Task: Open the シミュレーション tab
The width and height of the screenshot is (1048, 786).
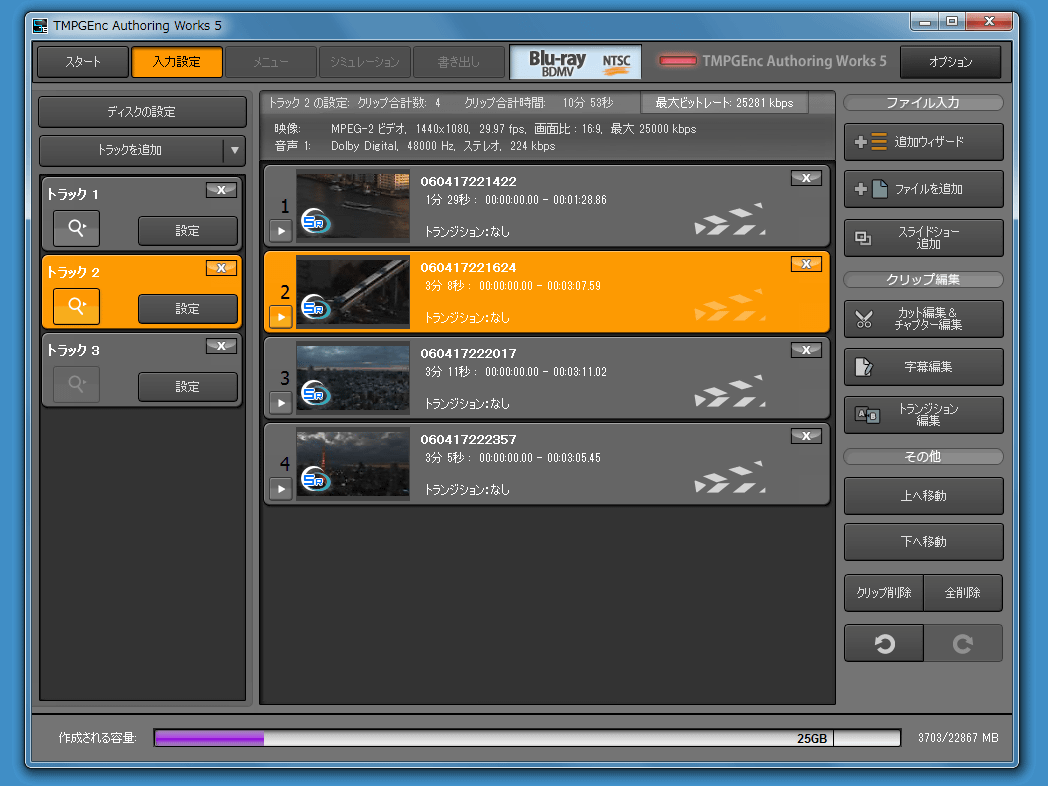Action: tap(365, 62)
